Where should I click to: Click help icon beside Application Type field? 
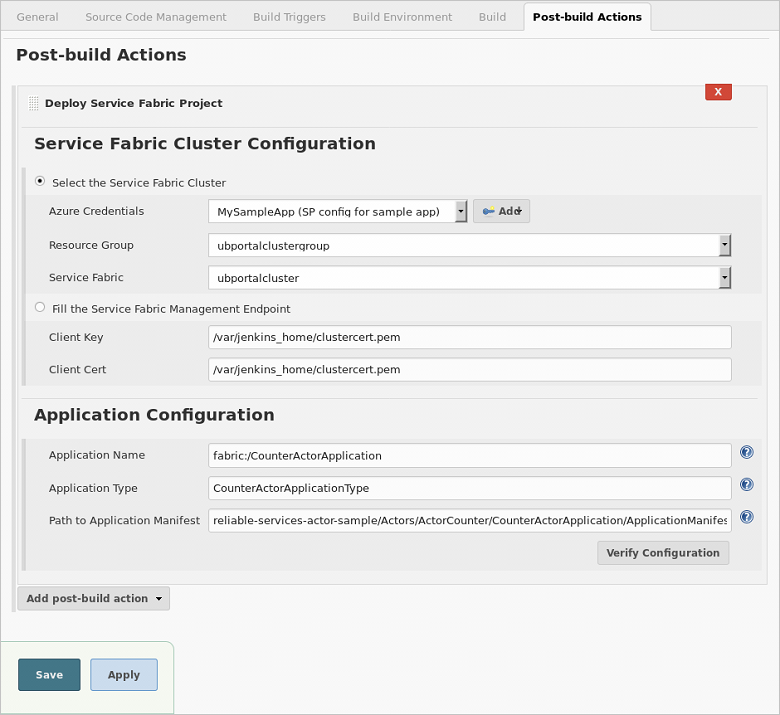746,485
